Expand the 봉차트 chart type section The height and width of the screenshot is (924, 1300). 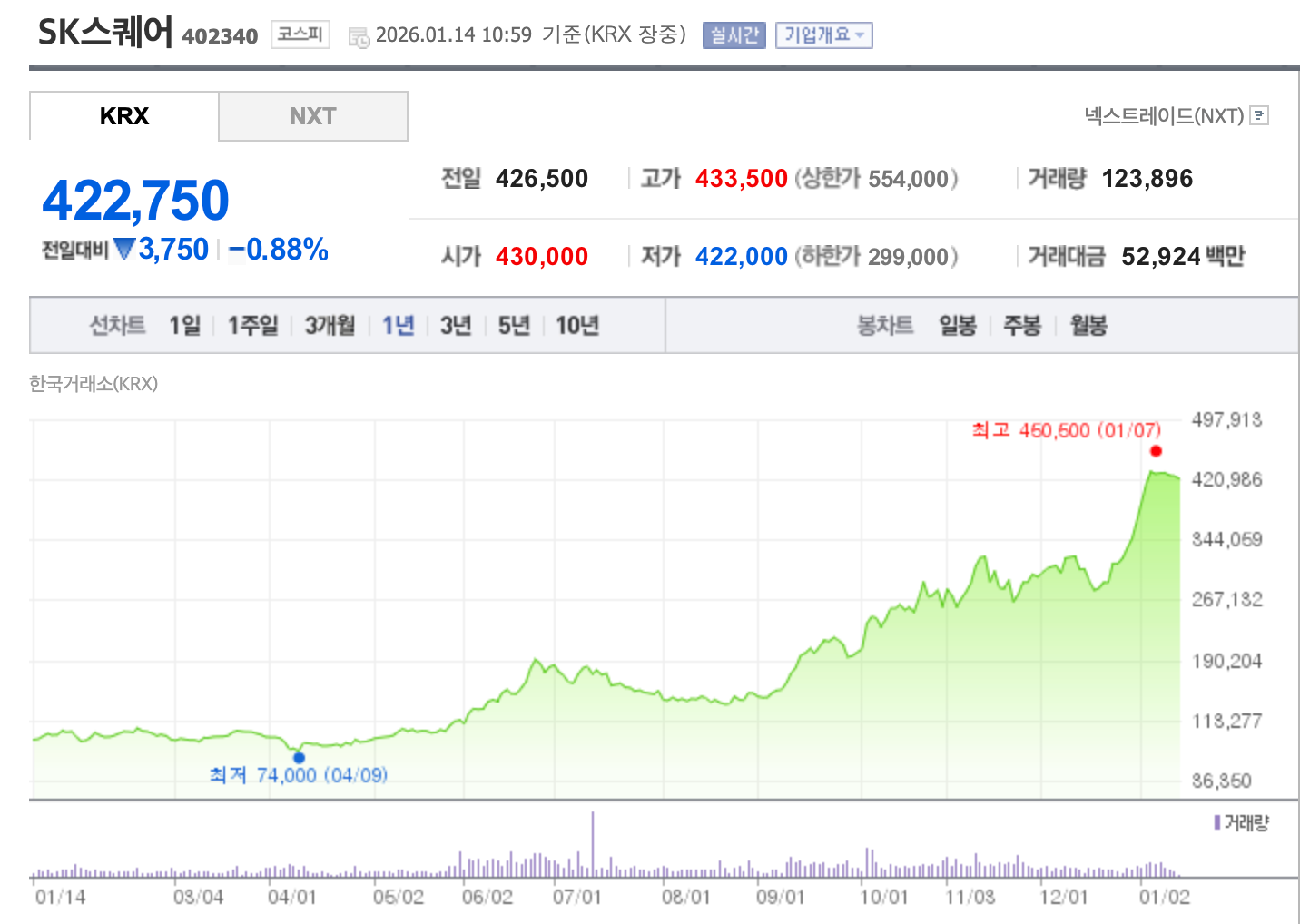(885, 325)
